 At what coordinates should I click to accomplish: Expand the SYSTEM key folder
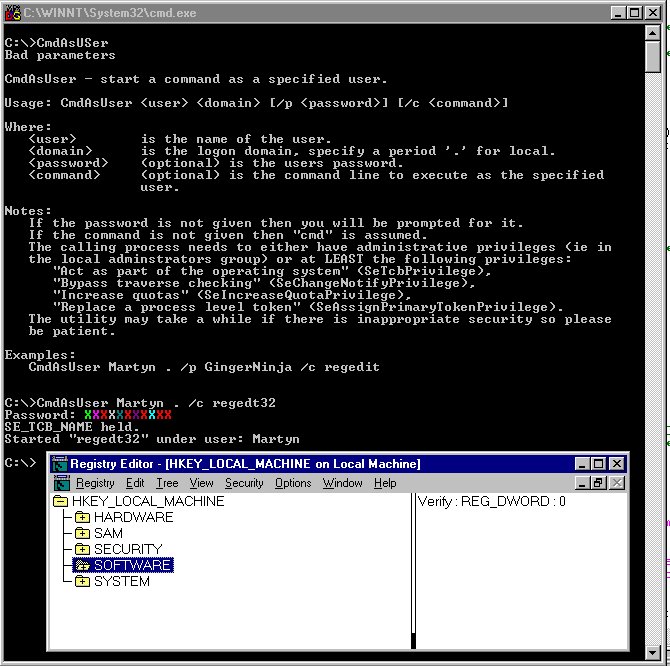click(82, 581)
